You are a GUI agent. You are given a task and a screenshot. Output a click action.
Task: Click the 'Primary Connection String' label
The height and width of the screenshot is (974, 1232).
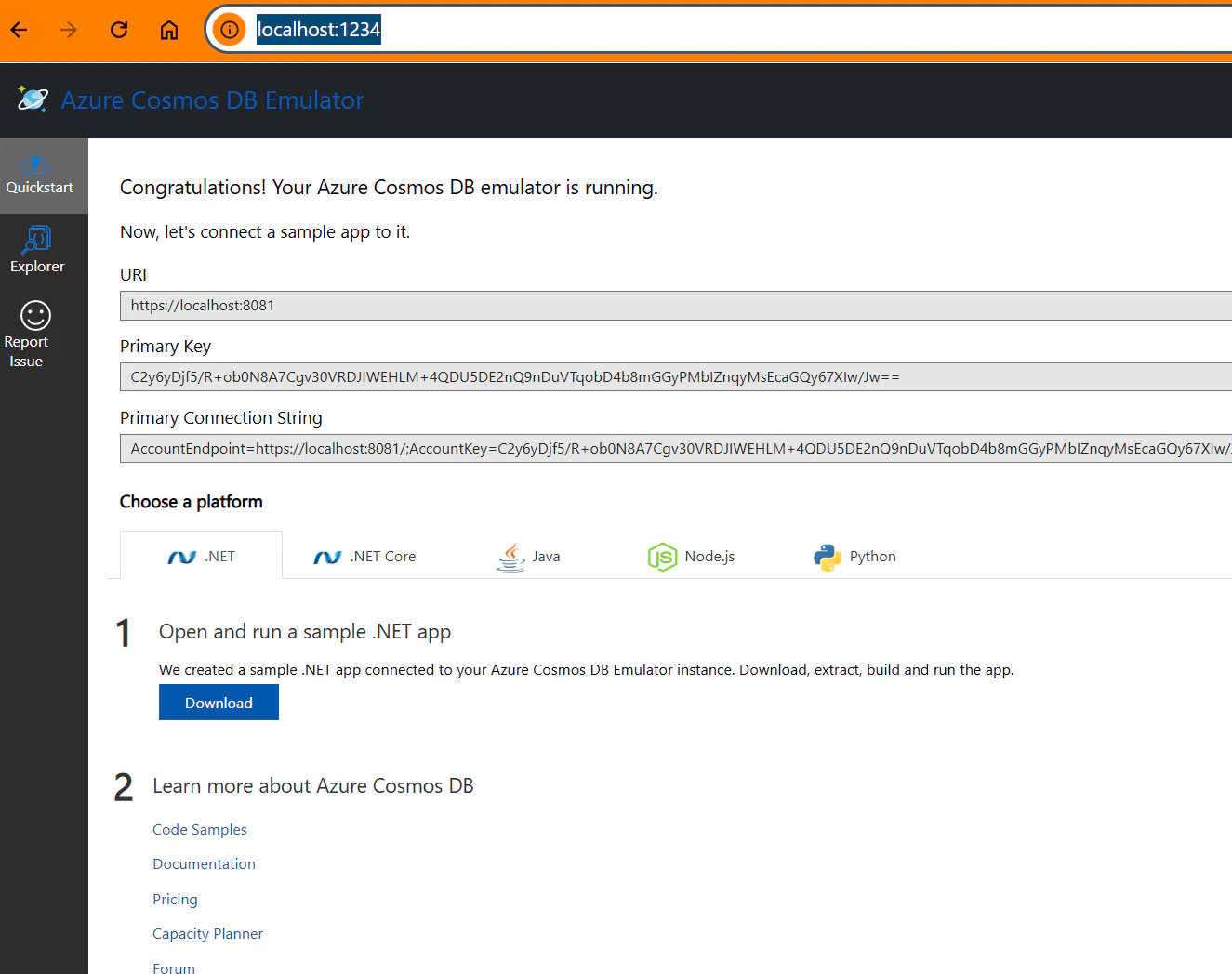pos(221,418)
